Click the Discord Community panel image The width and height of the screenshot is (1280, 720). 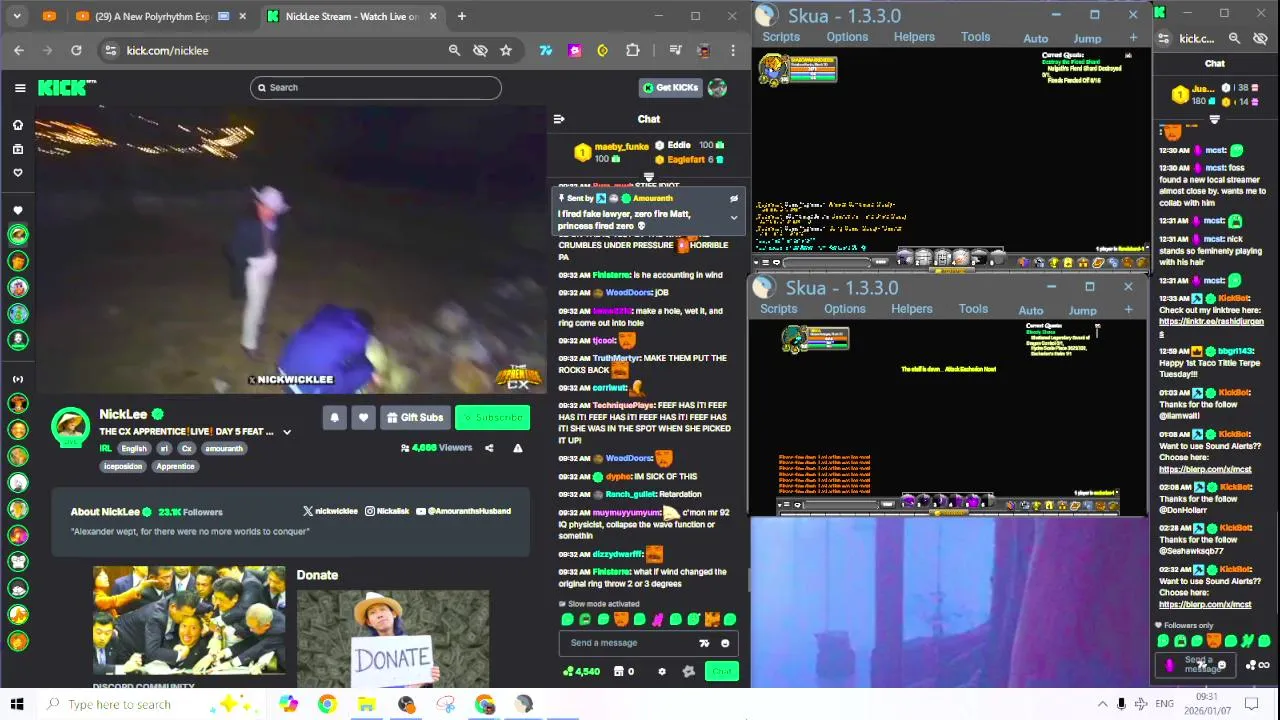(189, 622)
